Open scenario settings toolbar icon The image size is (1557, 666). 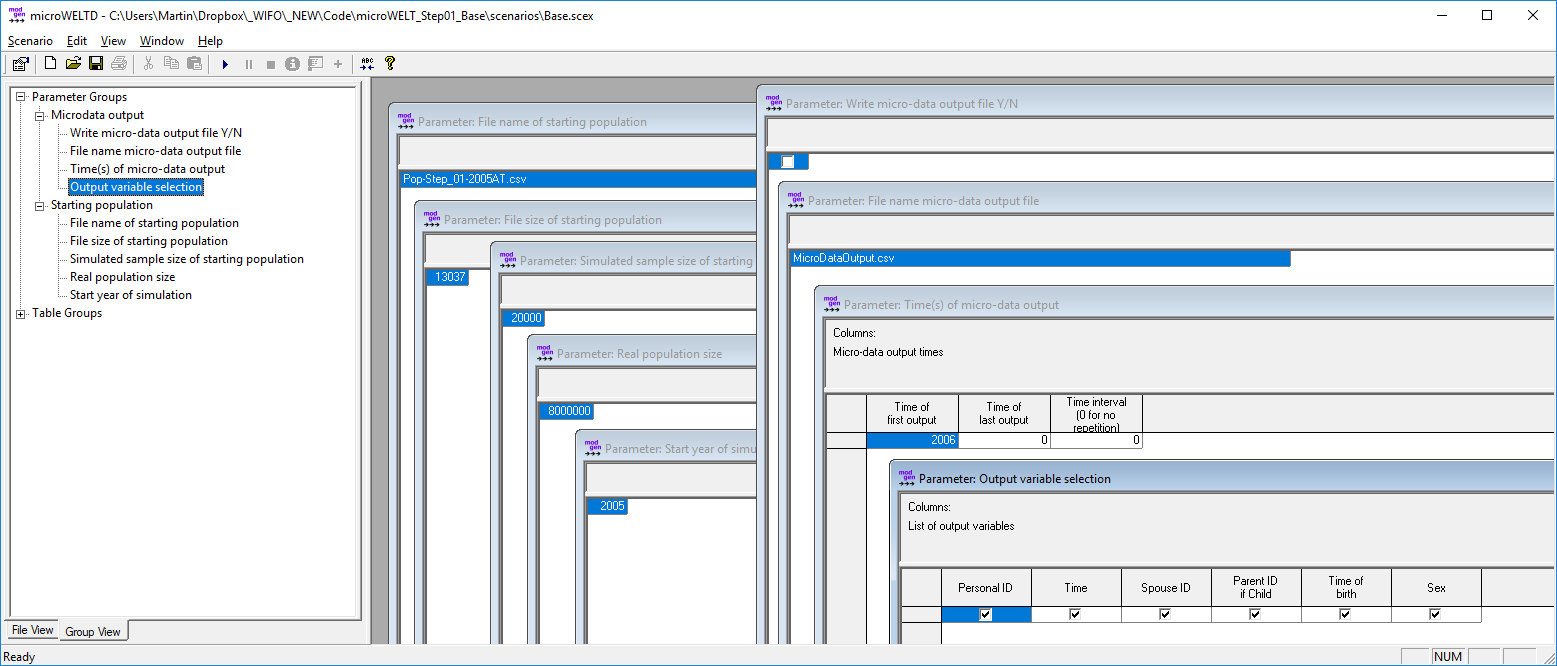19,64
